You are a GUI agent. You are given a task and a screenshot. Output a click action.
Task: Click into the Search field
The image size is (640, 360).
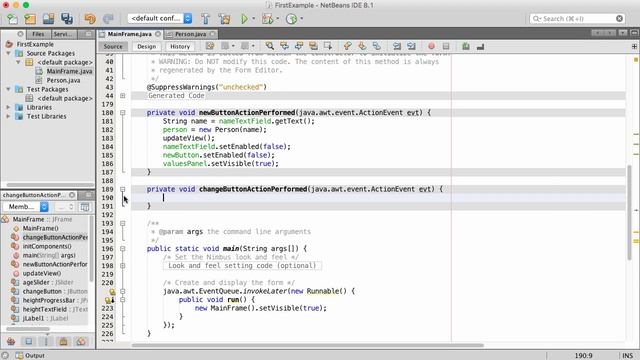tap(573, 19)
